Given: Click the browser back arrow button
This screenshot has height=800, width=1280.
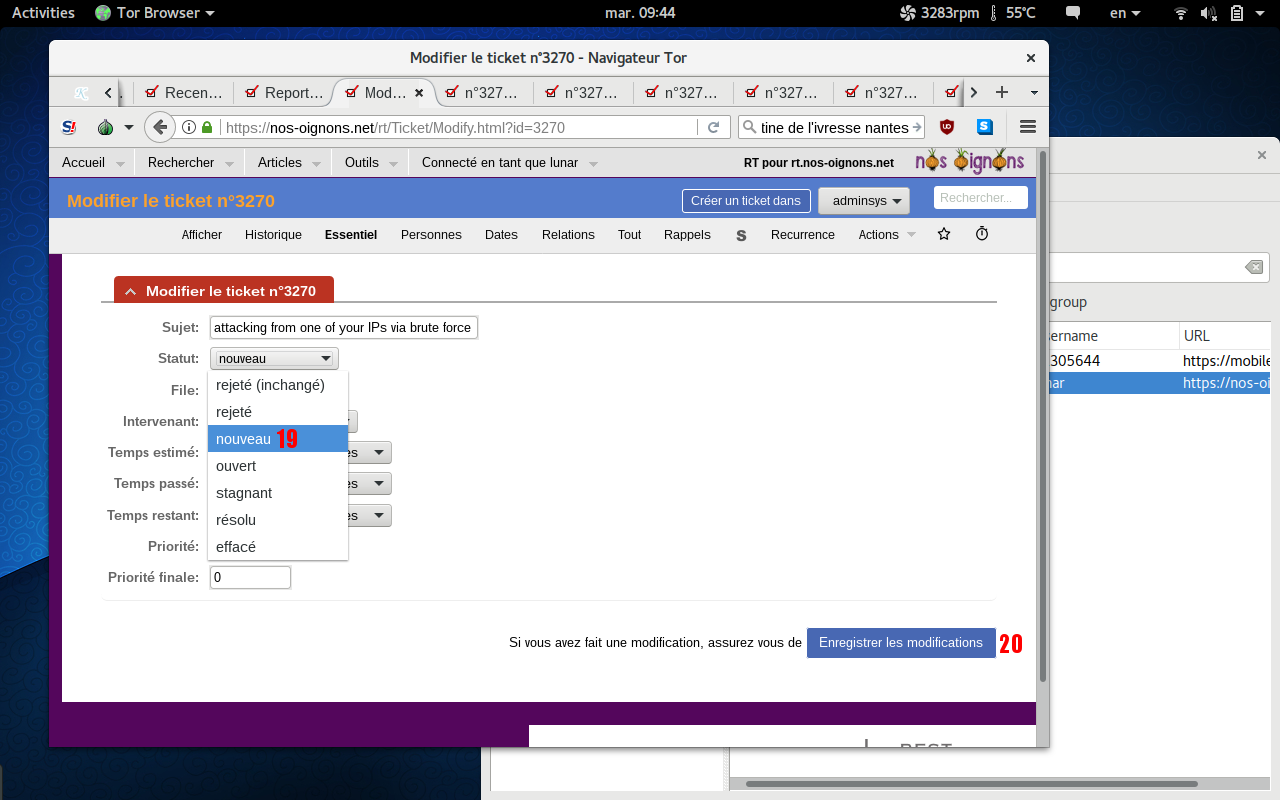Looking at the screenshot, I should pyautogui.click(x=159, y=127).
